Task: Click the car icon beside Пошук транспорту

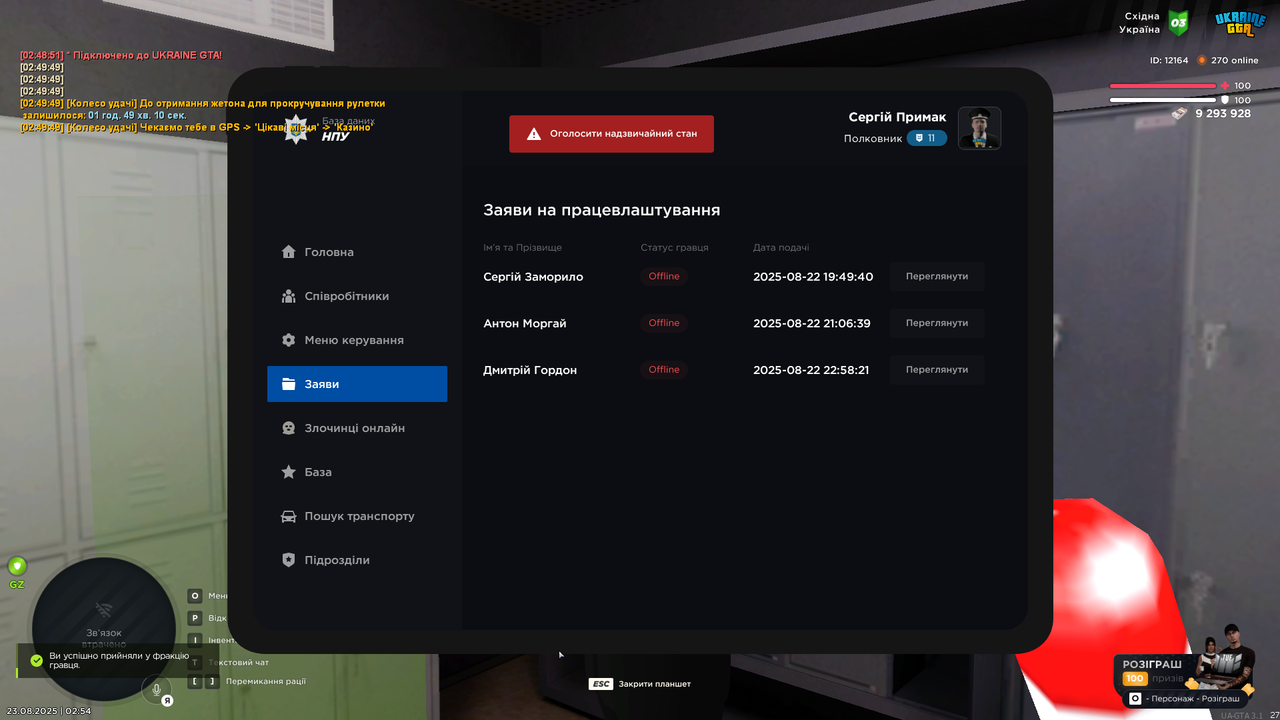Action: point(289,516)
